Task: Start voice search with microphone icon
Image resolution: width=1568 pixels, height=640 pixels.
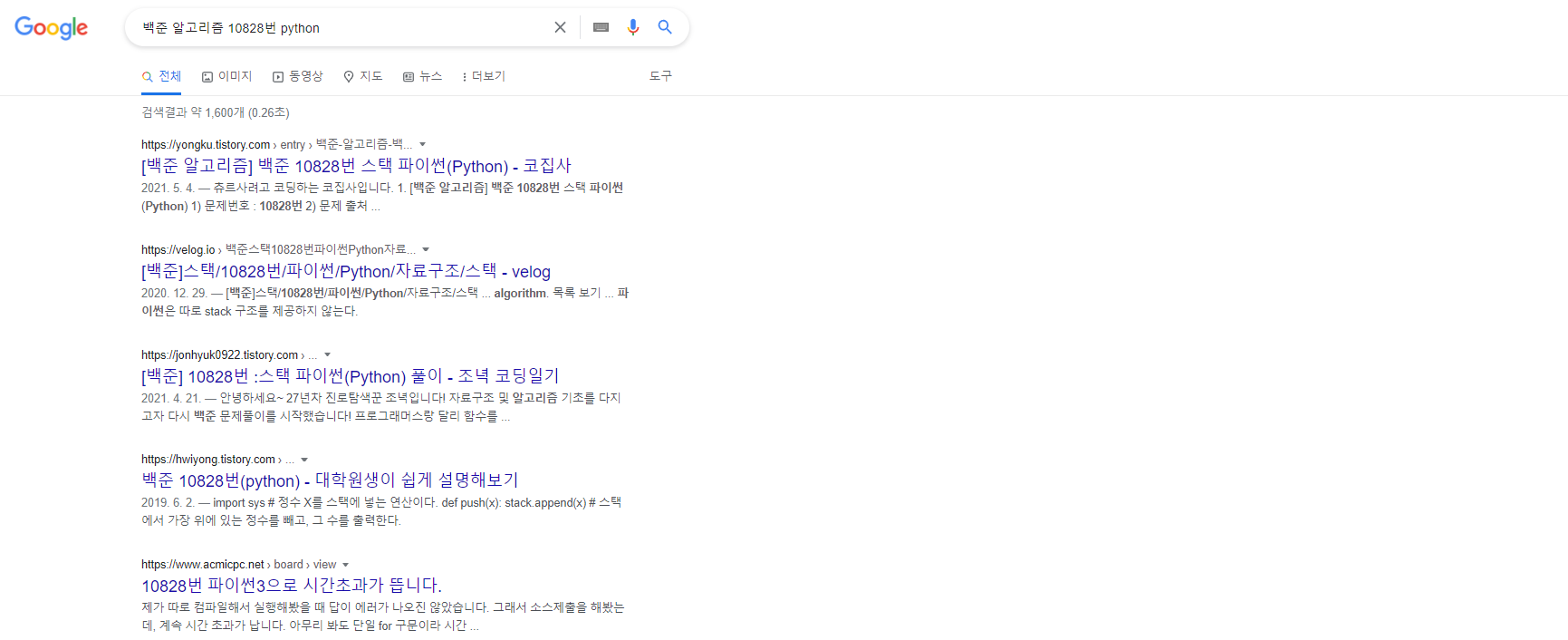Action: click(633, 27)
